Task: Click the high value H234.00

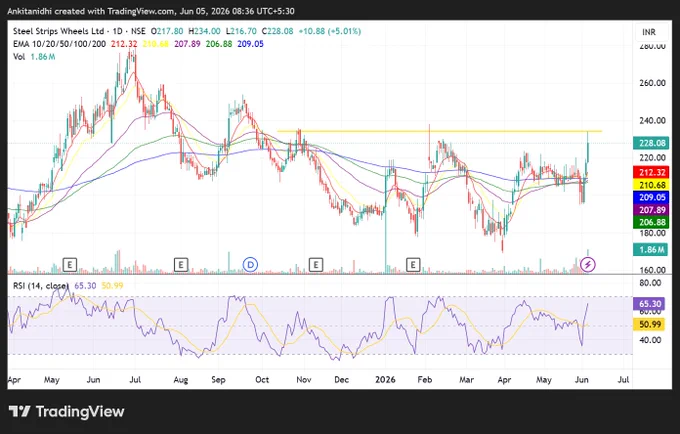Action: coord(204,31)
